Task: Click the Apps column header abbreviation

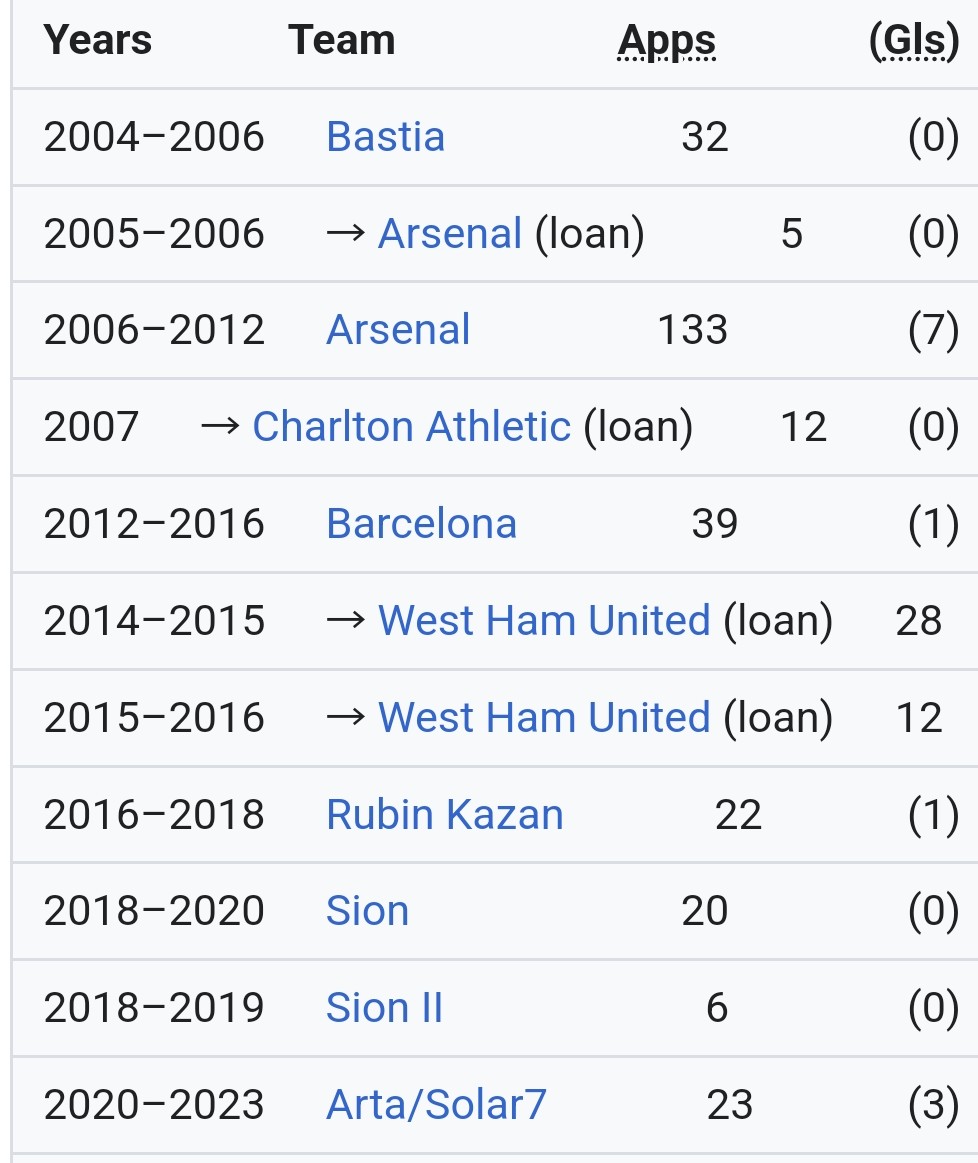Action: point(667,41)
